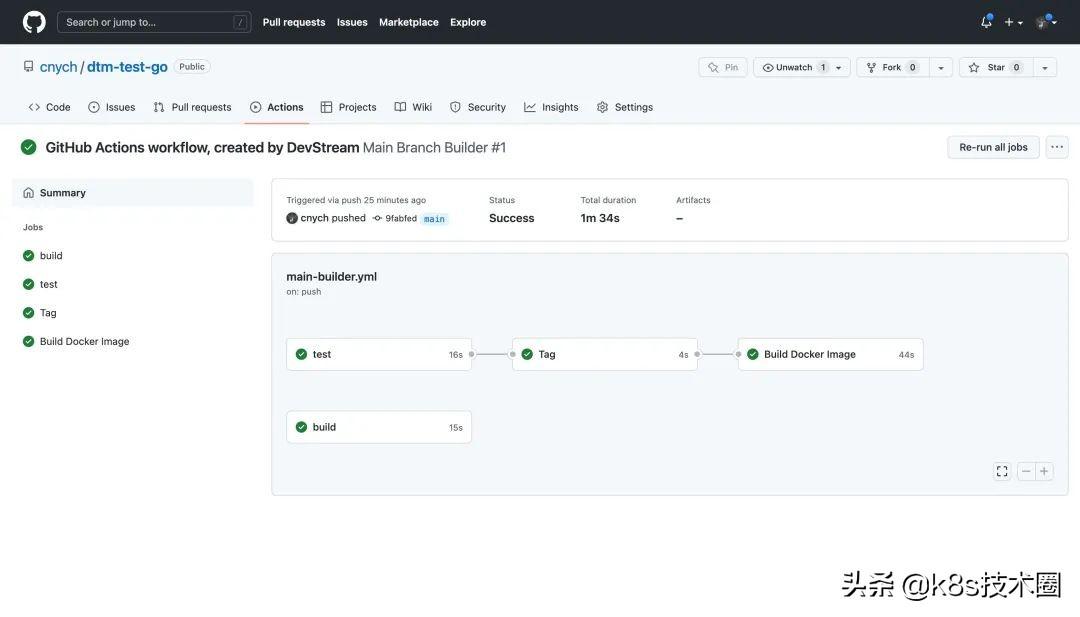Switch to the Settings tab
This screenshot has width=1080, height=617.
pyautogui.click(x=625, y=107)
